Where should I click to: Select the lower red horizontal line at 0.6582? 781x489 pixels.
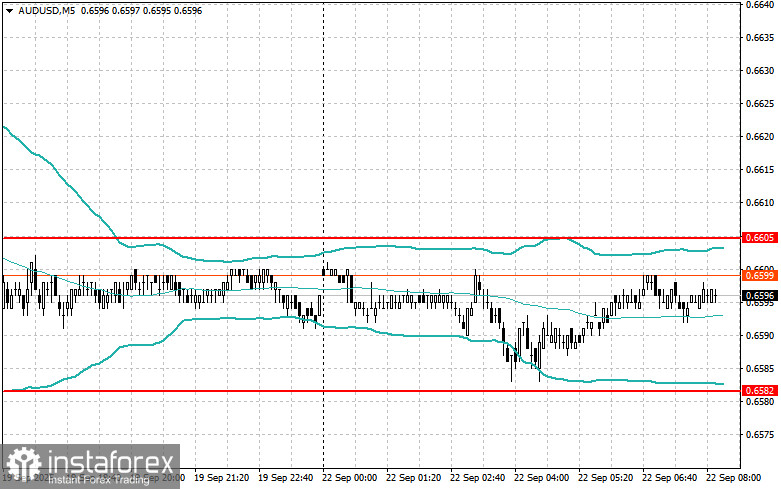pos(371,391)
